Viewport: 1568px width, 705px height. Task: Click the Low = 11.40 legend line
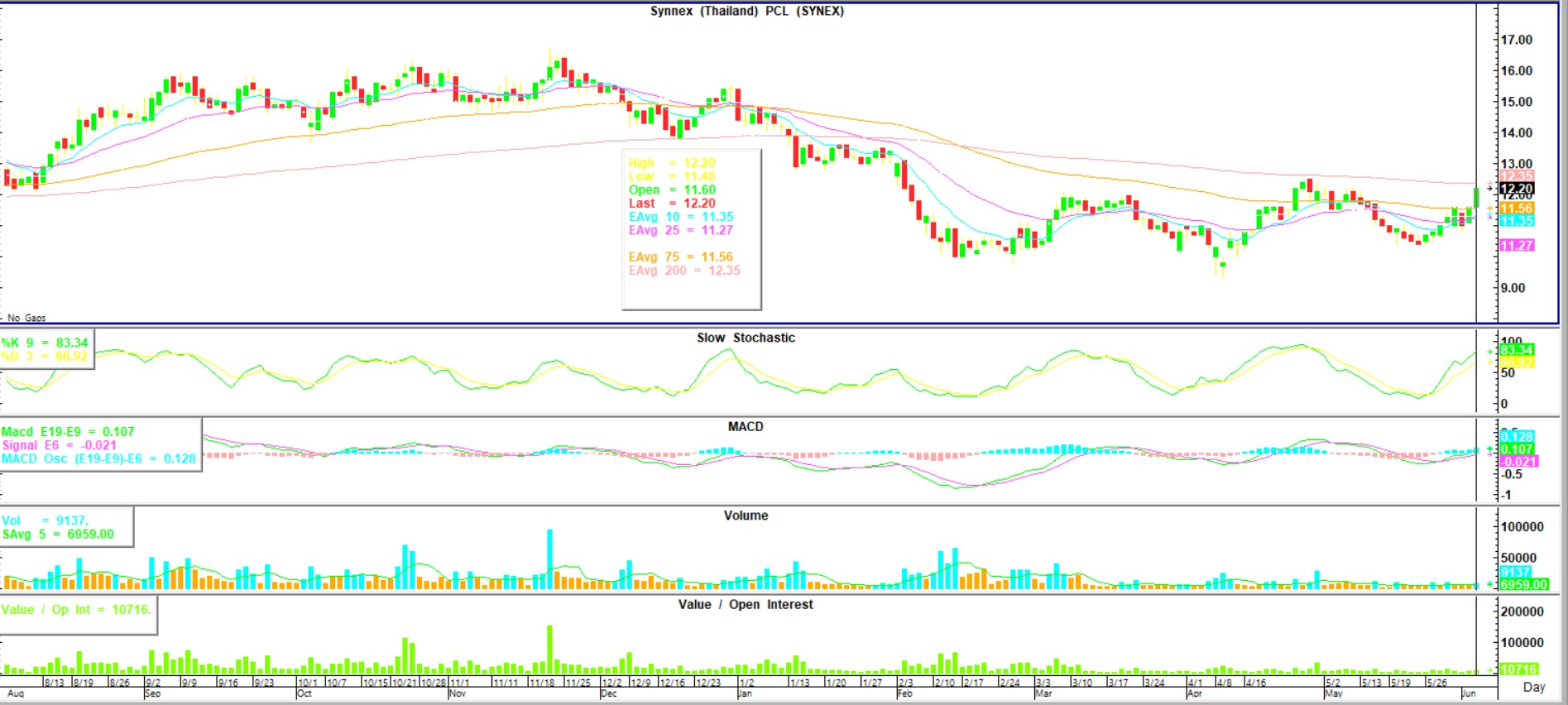pos(671,176)
